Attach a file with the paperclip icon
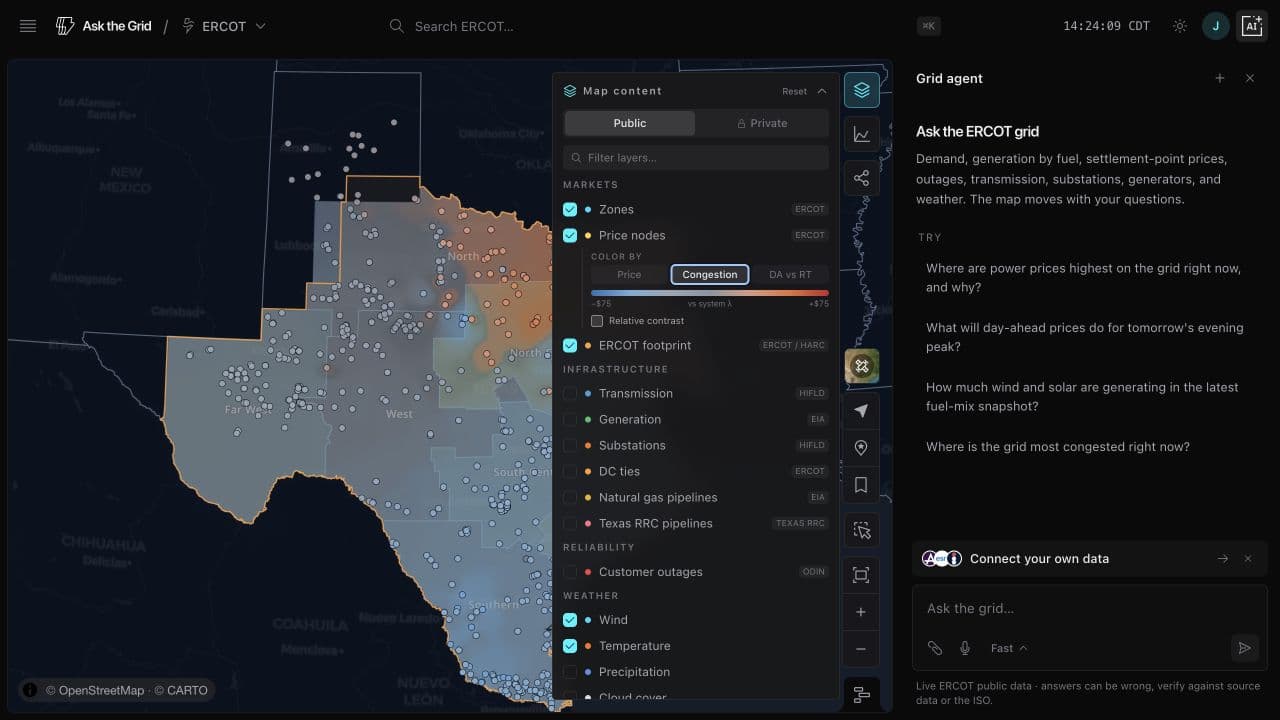 click(x=935, y=648)
